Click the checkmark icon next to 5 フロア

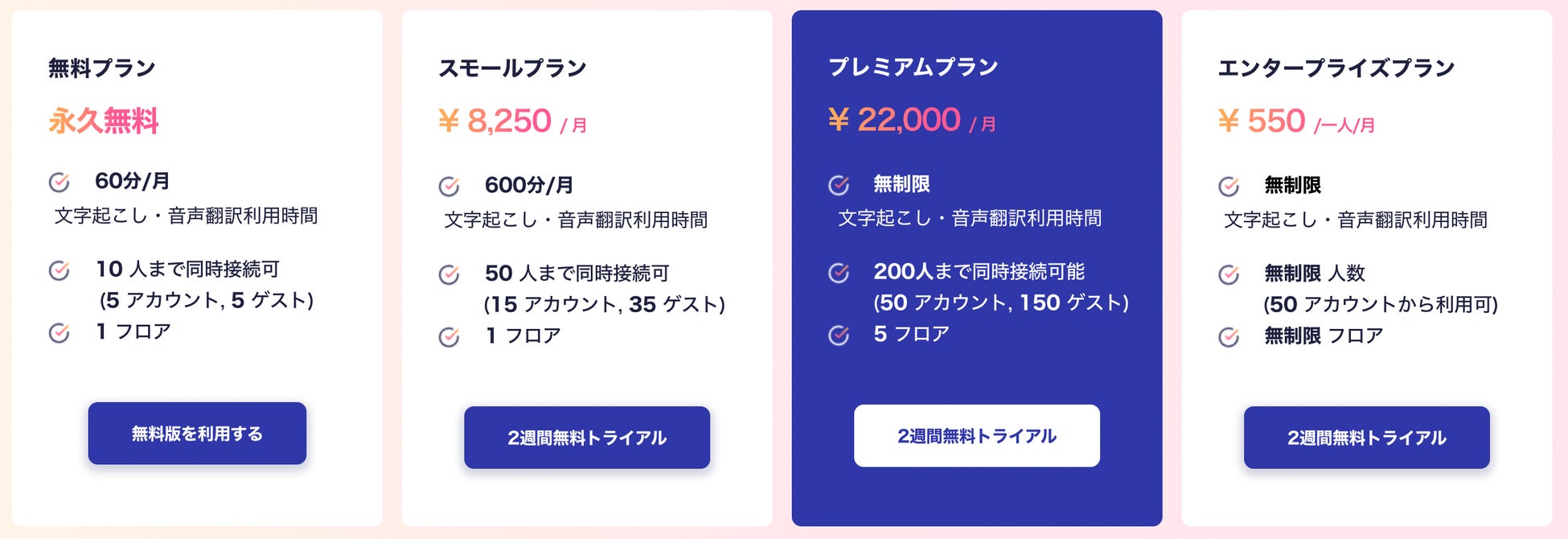pos(839,335)
